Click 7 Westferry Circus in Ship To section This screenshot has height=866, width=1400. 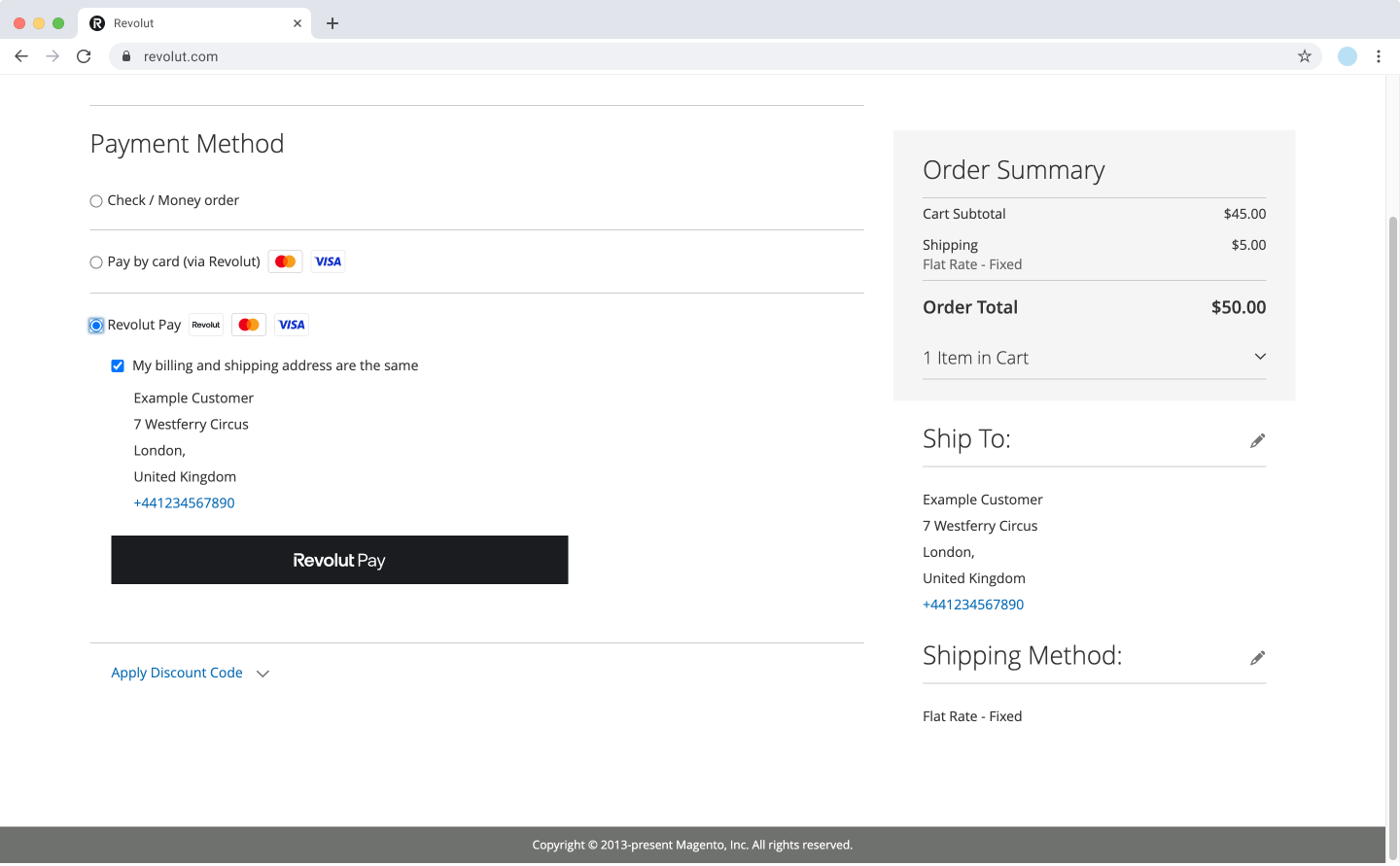(x=980, y=526)
